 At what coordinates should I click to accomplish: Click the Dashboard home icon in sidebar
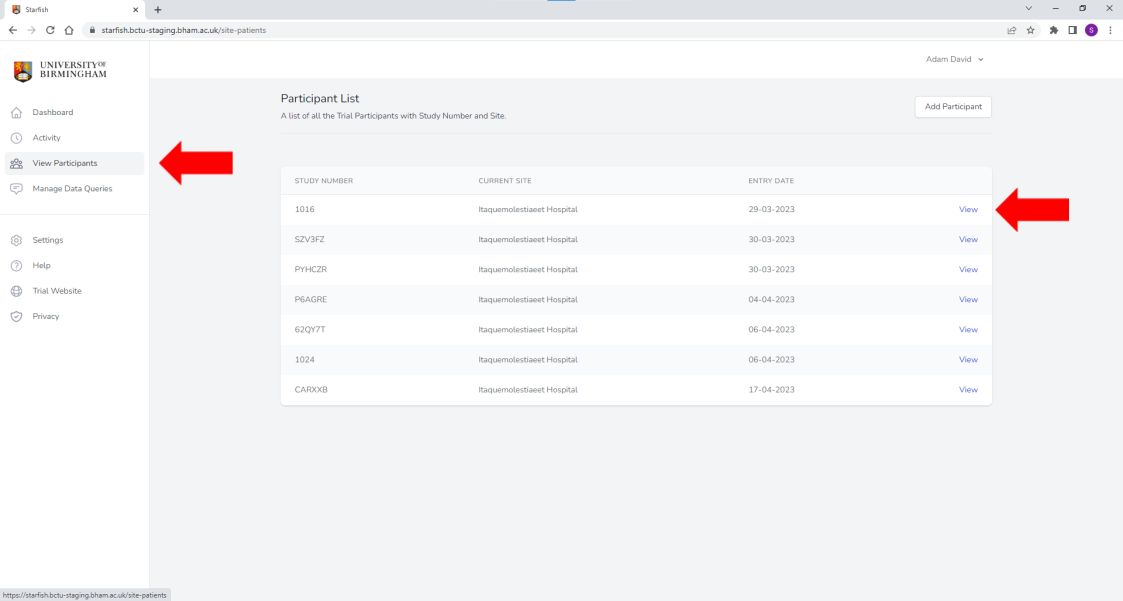pyautogui.click(x=16, y=113)
